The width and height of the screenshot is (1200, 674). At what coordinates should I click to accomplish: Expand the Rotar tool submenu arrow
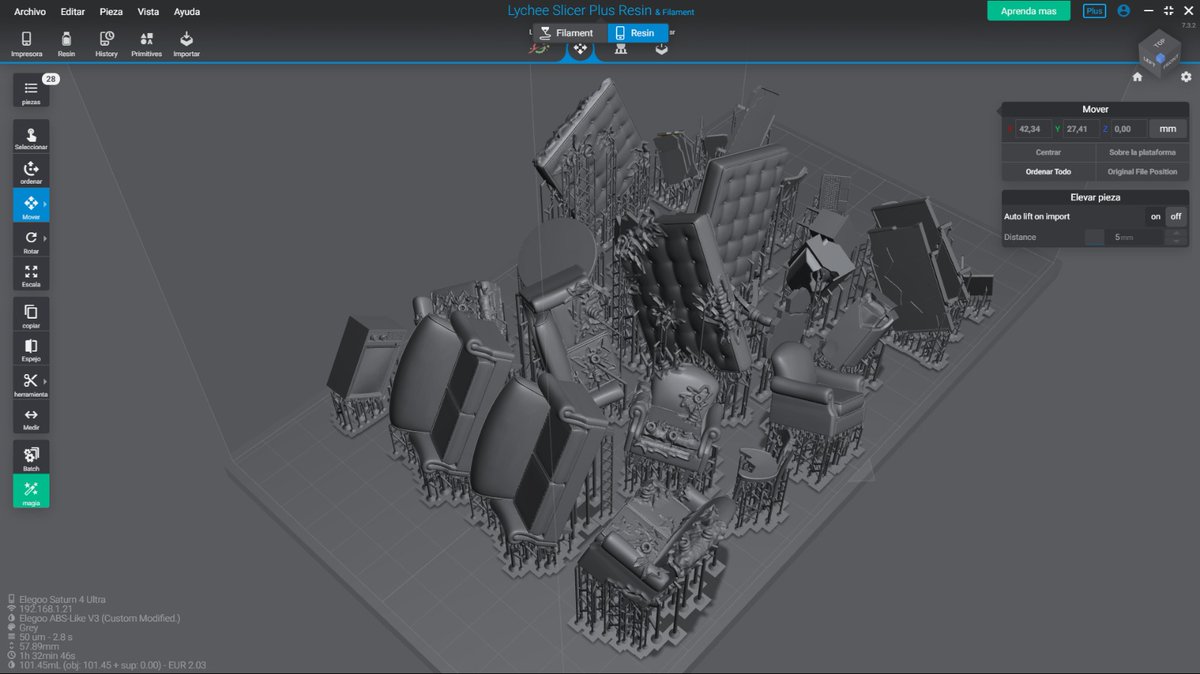45,238
